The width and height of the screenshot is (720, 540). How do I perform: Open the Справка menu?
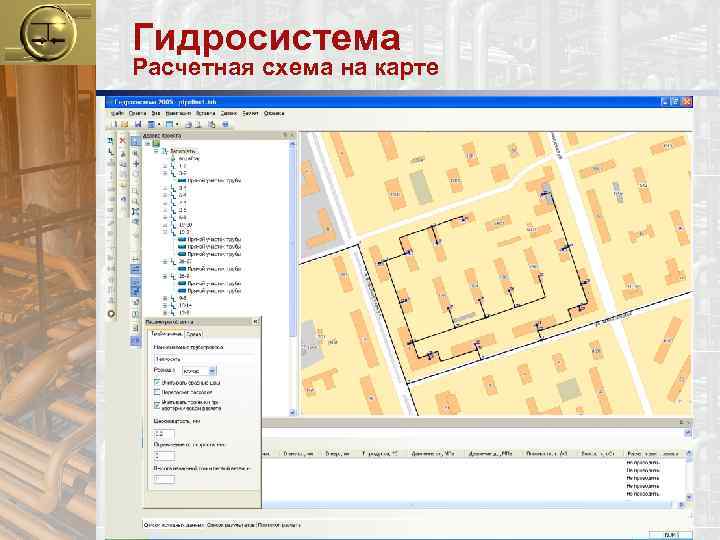click(x=274, y=113)
